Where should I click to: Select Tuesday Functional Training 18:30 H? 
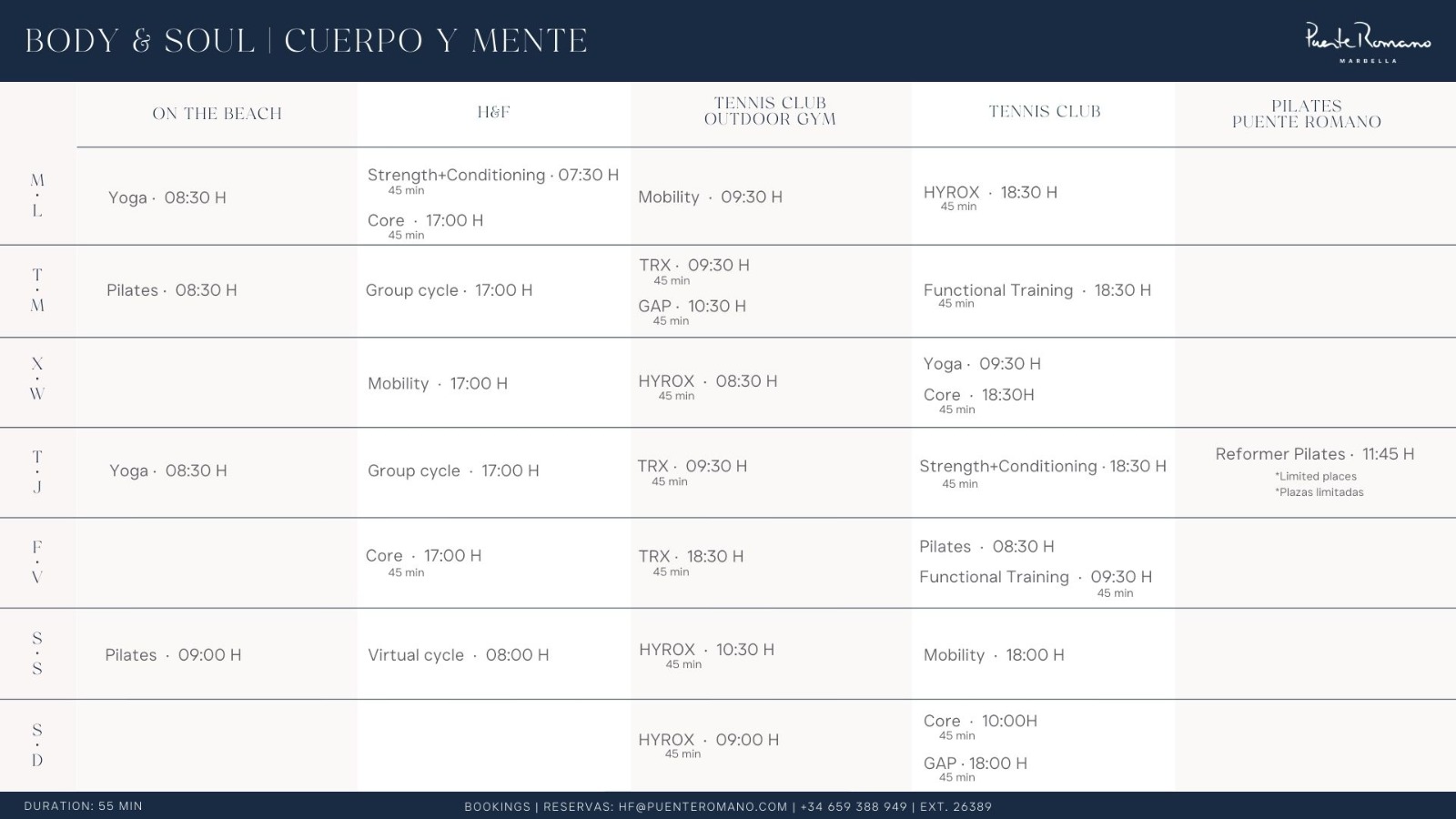click(x=1036, y=290)
